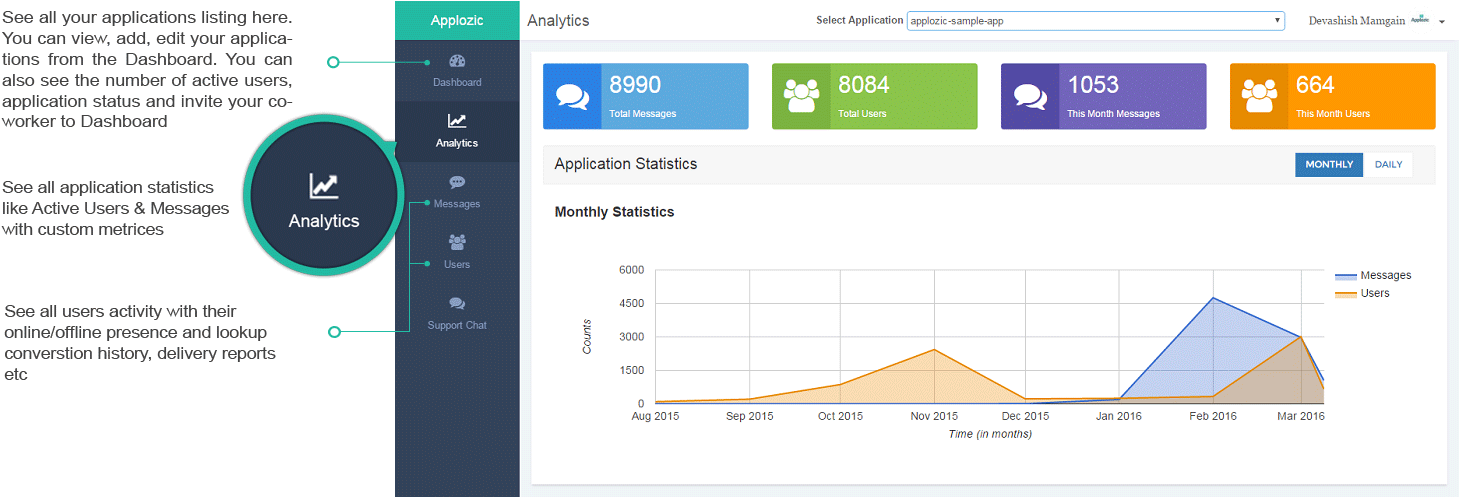Click the Applozic brand header

[457, 20]
